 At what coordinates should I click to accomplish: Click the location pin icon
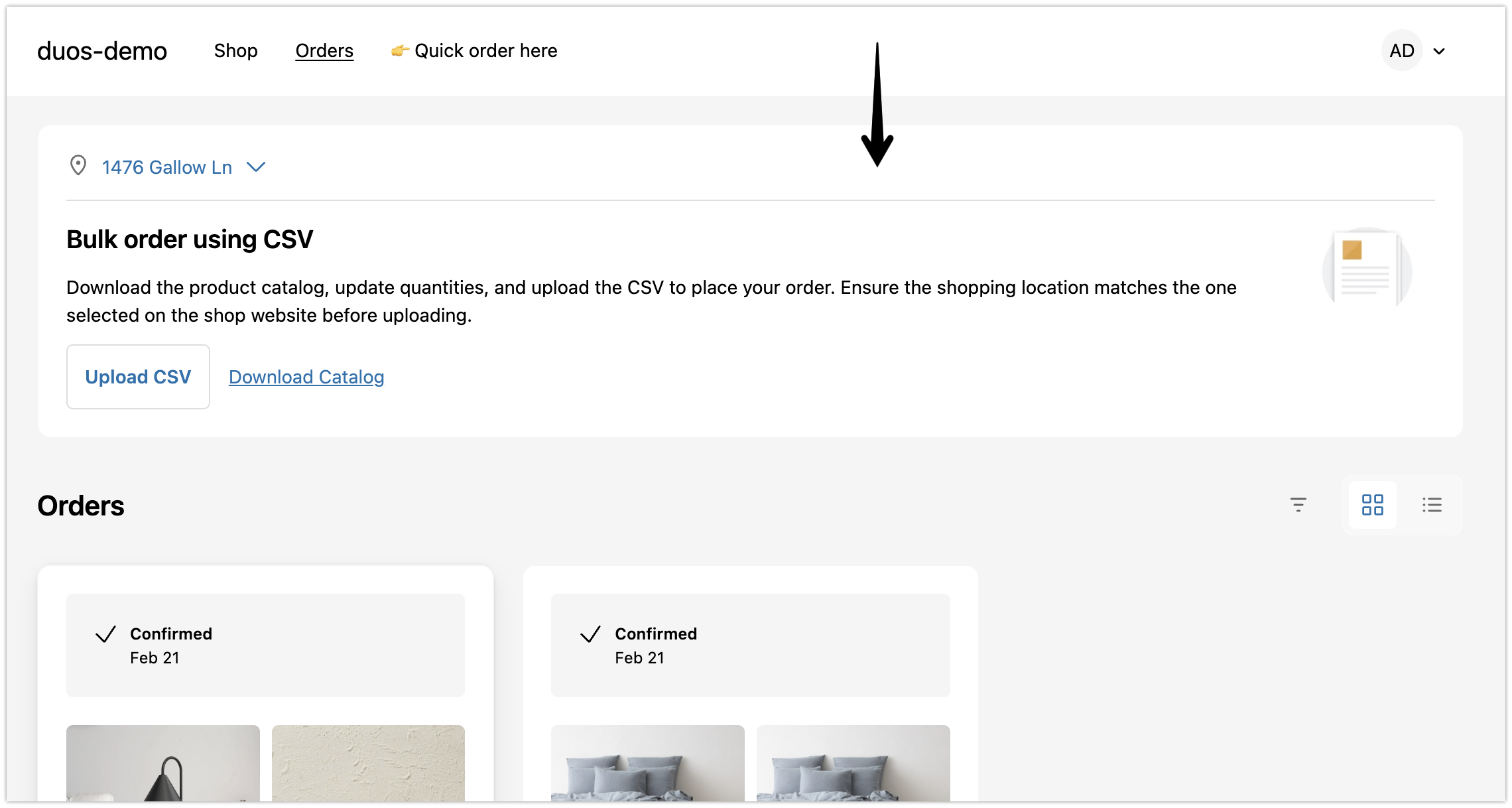pyautogui.click(x=78, y=166)
